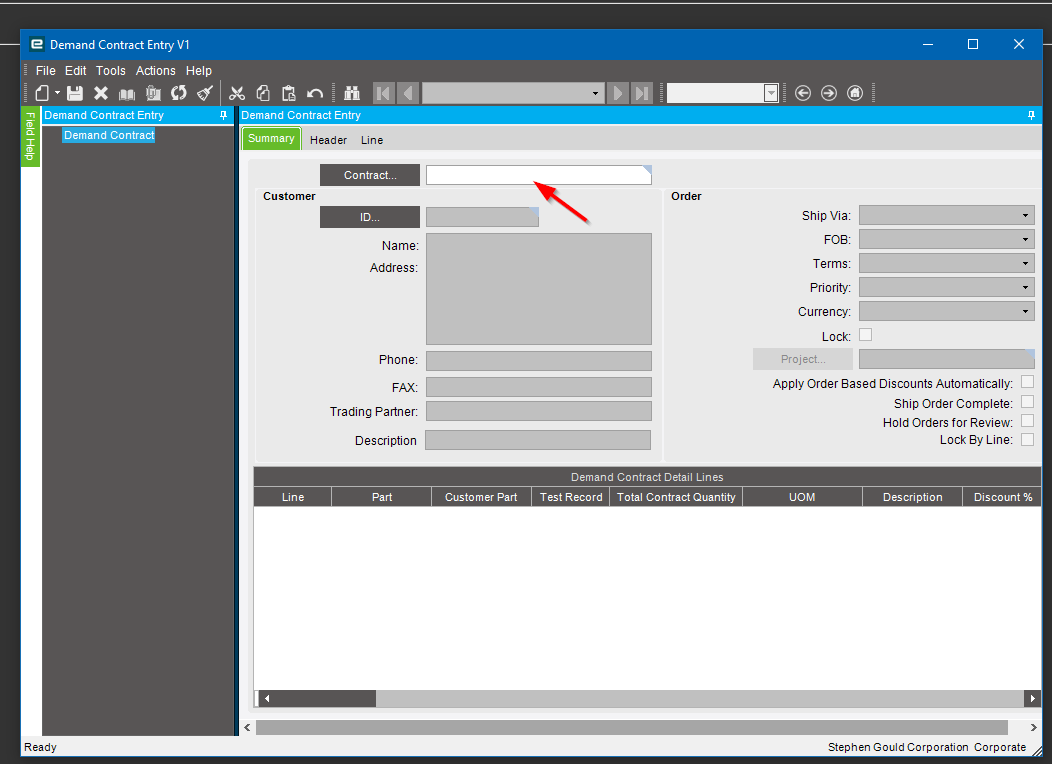Open the File menu
This screenshot has width=1052, height=764.
pos(46,70)
